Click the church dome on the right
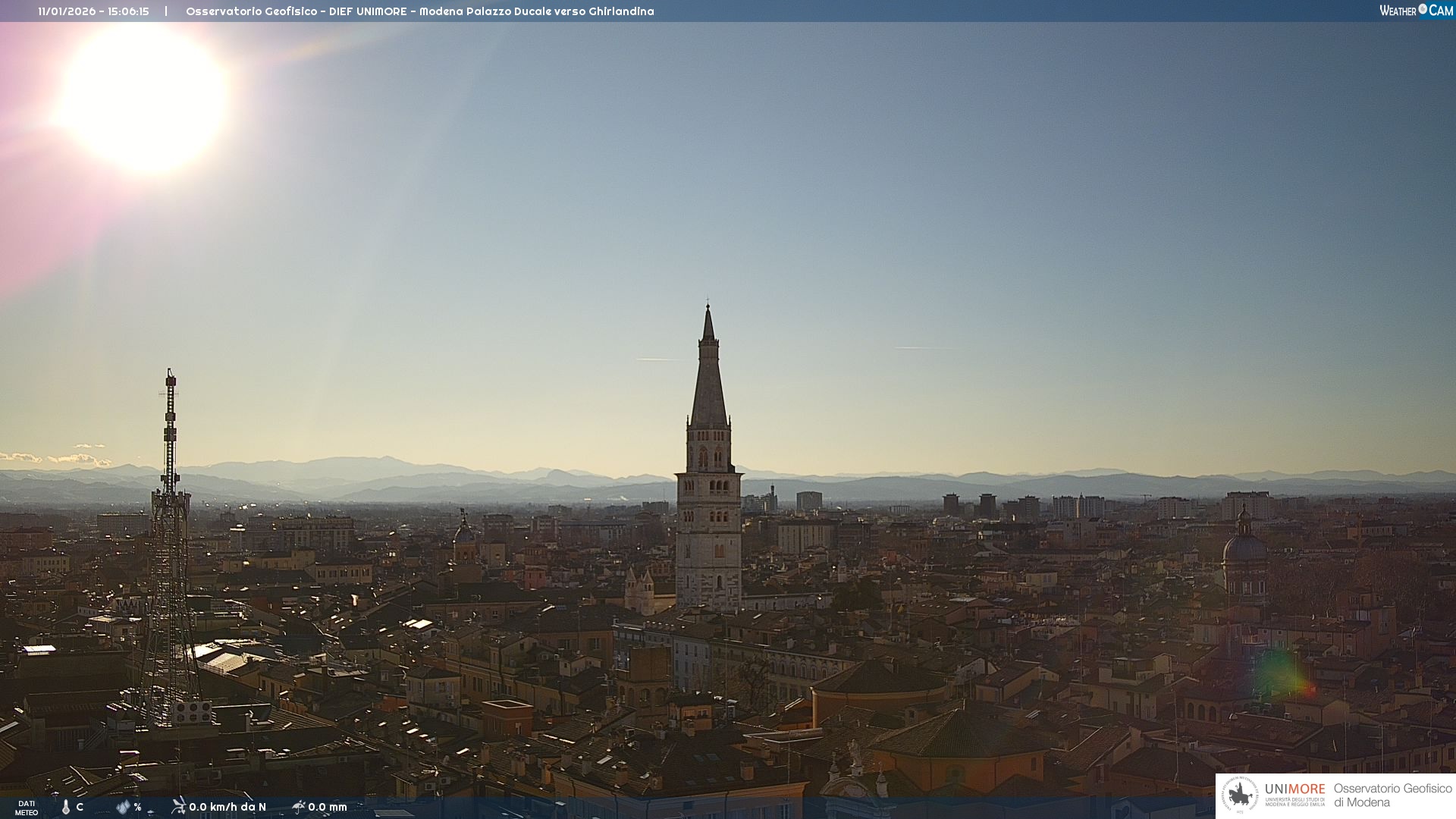 pyautogui.click(x=1244, y=548)
